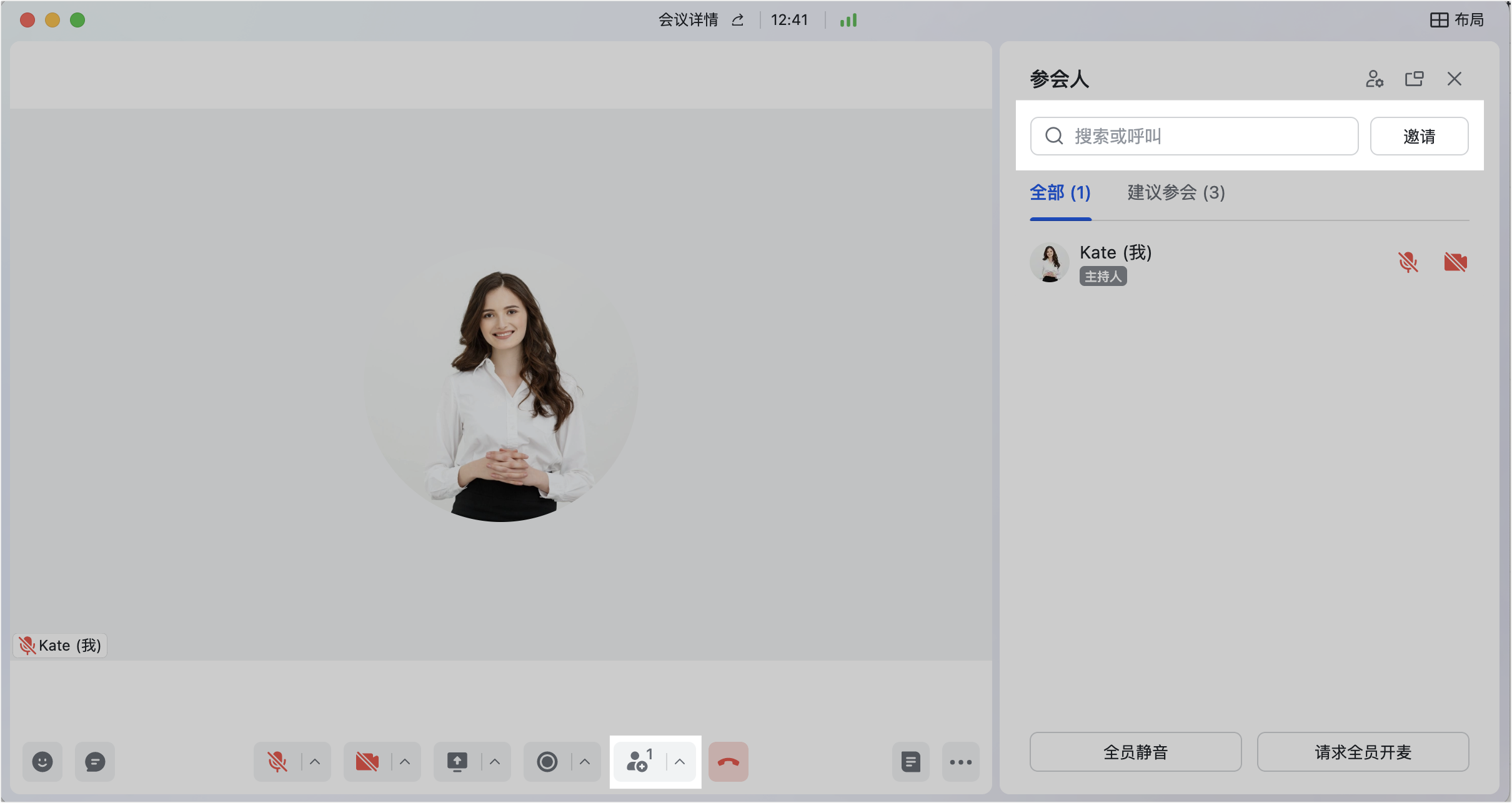Check network signal strength indicator

point(848,20)
